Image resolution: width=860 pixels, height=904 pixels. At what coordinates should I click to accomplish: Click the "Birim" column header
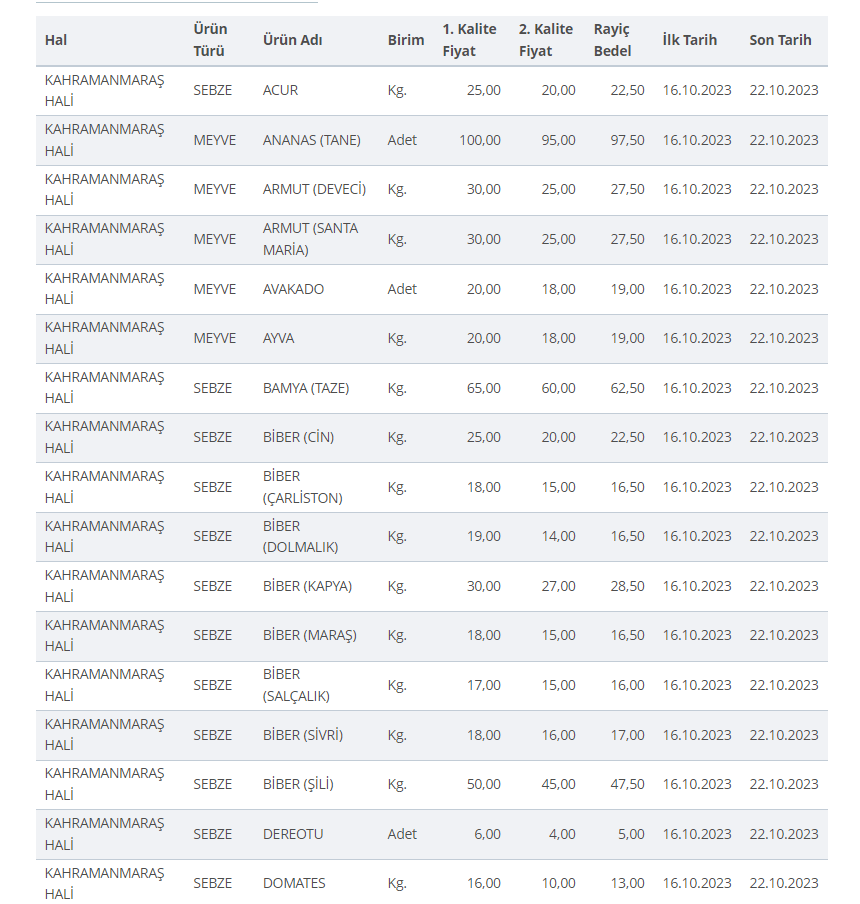point(406,41)
